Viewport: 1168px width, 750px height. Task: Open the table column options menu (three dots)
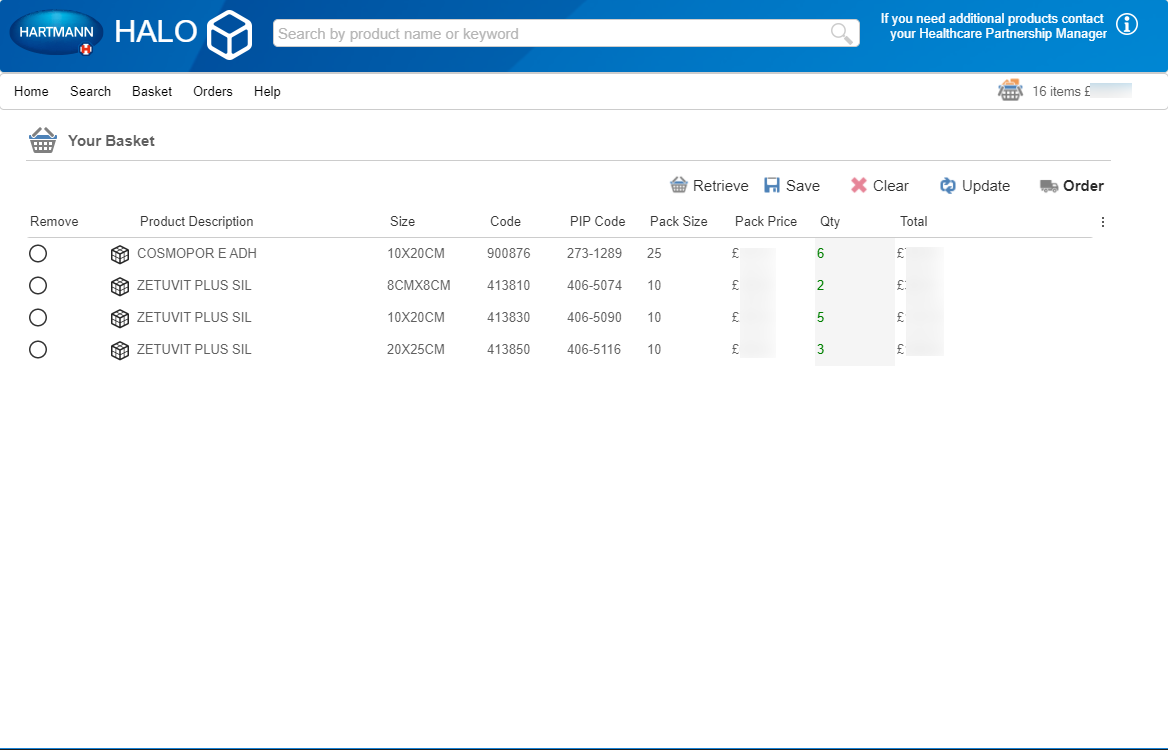pyautogui.click(x=1102, y=222)
